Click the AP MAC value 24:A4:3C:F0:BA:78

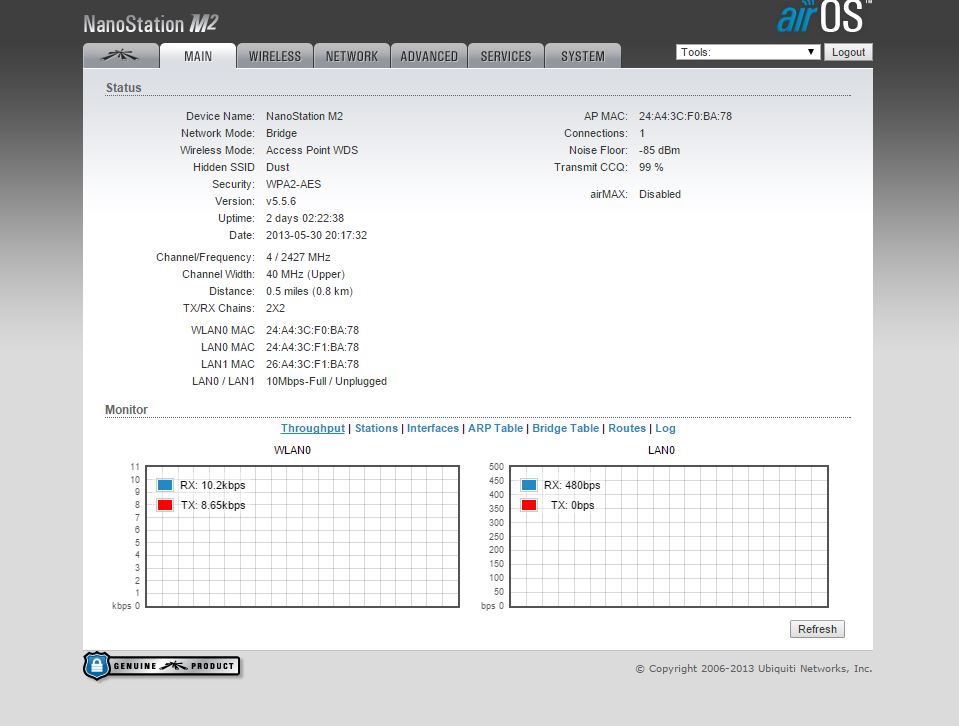(x=685, y=116)
